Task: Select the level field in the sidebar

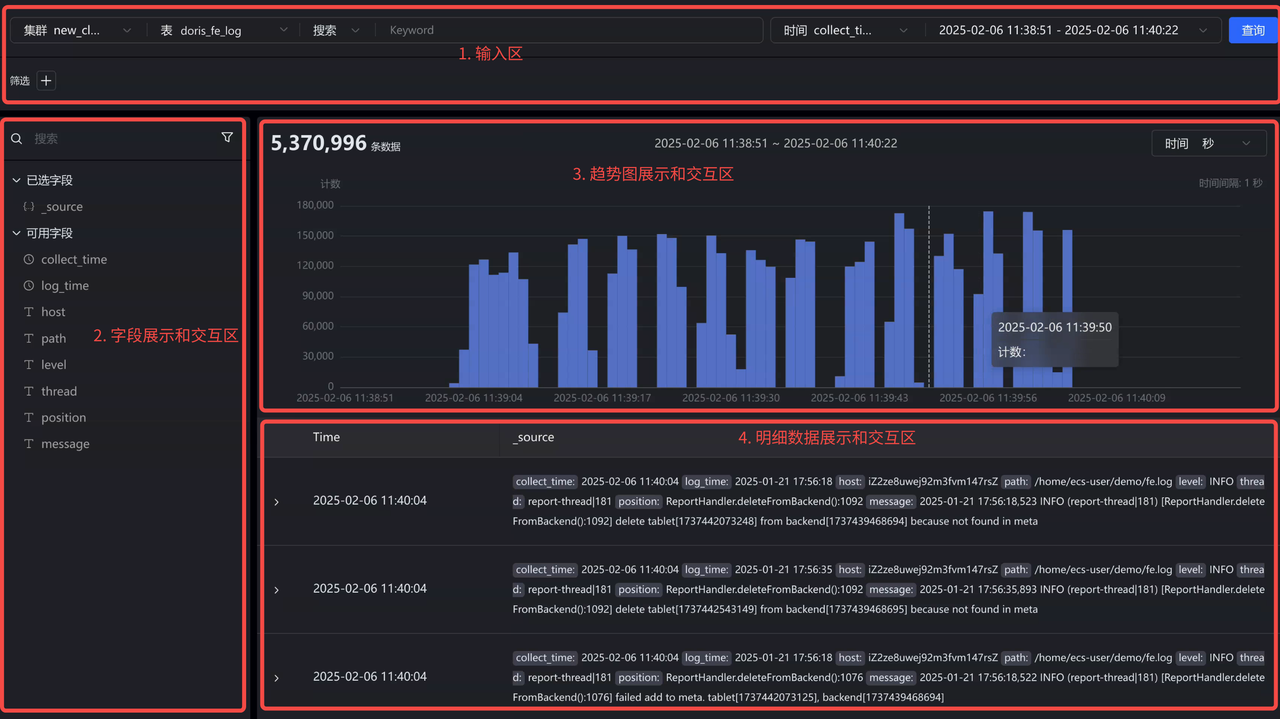Action: coord(51,364)
